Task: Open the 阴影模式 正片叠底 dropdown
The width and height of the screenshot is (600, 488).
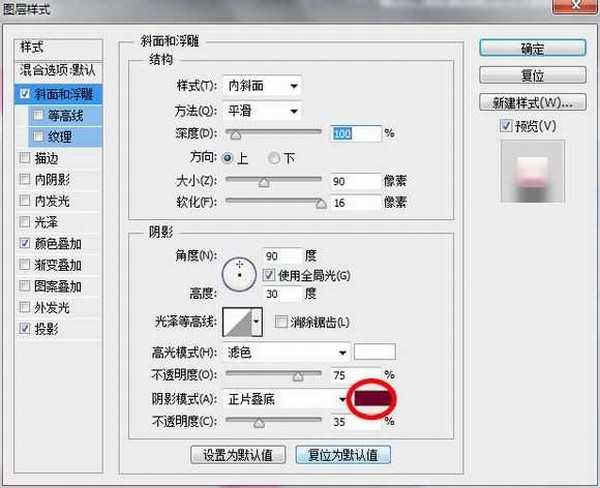Action: [287, 399]
